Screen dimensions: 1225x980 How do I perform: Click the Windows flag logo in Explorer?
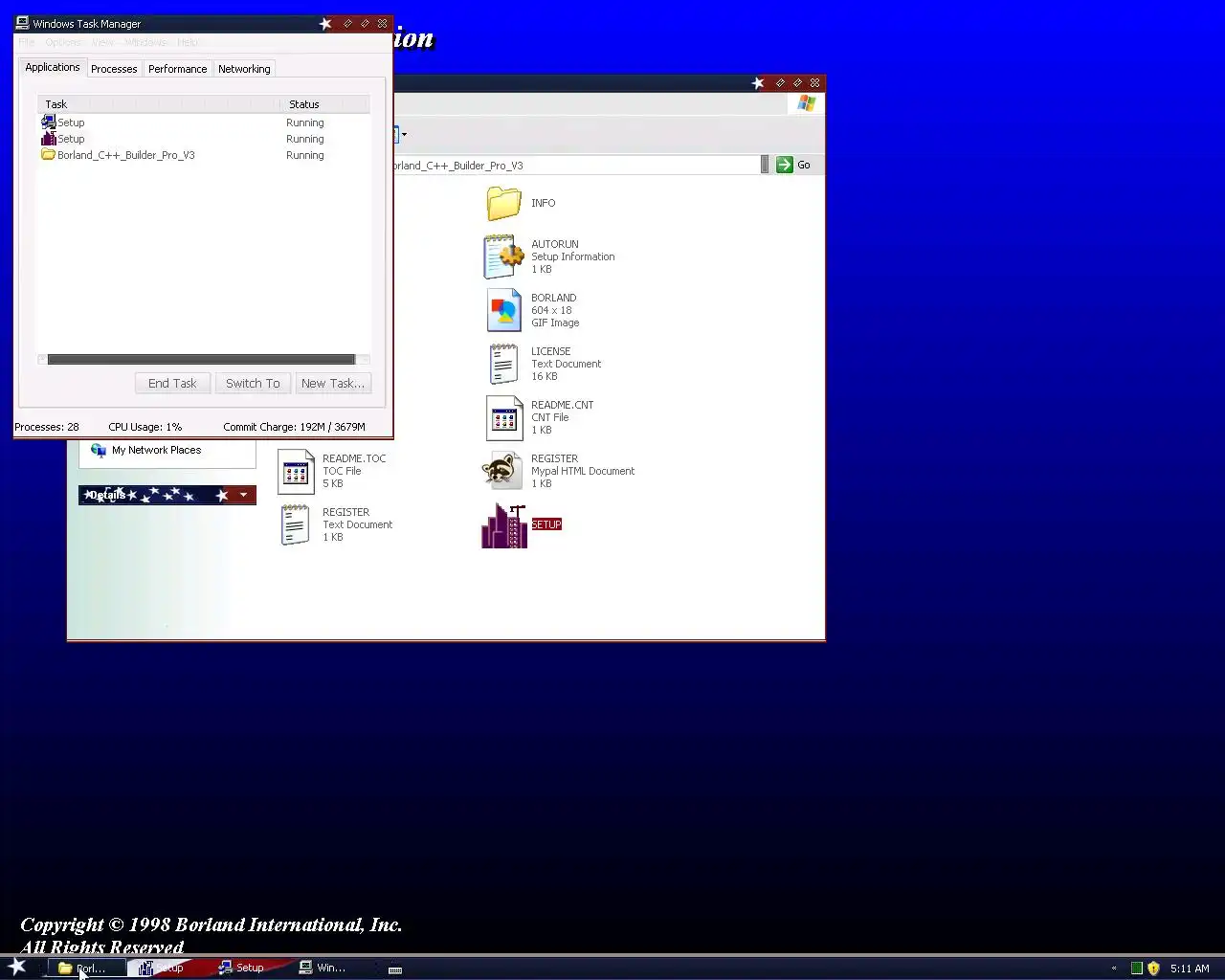[807, 102]
